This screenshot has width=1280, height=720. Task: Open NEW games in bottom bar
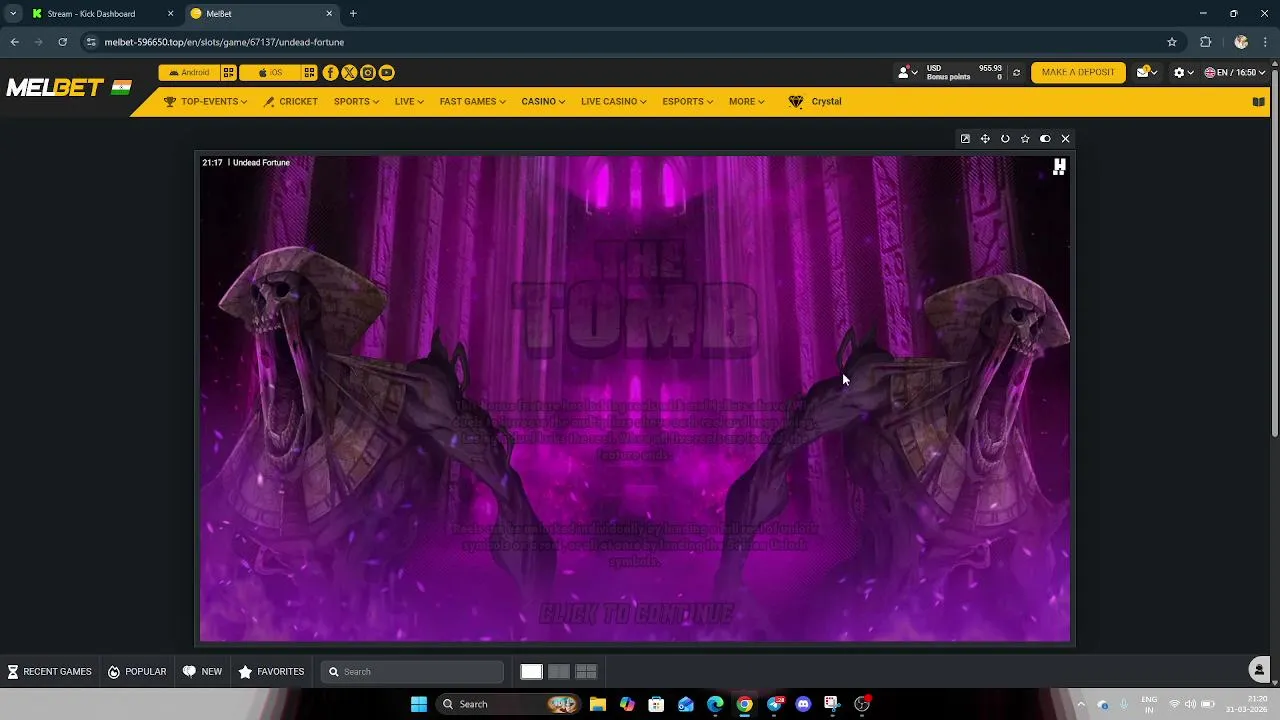(202, 672)
